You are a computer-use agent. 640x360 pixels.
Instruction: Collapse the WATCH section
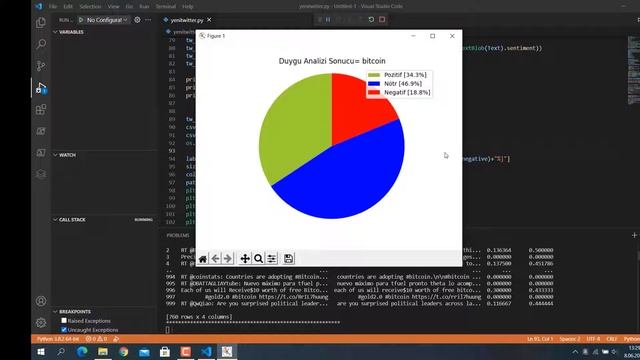point(56,155)
